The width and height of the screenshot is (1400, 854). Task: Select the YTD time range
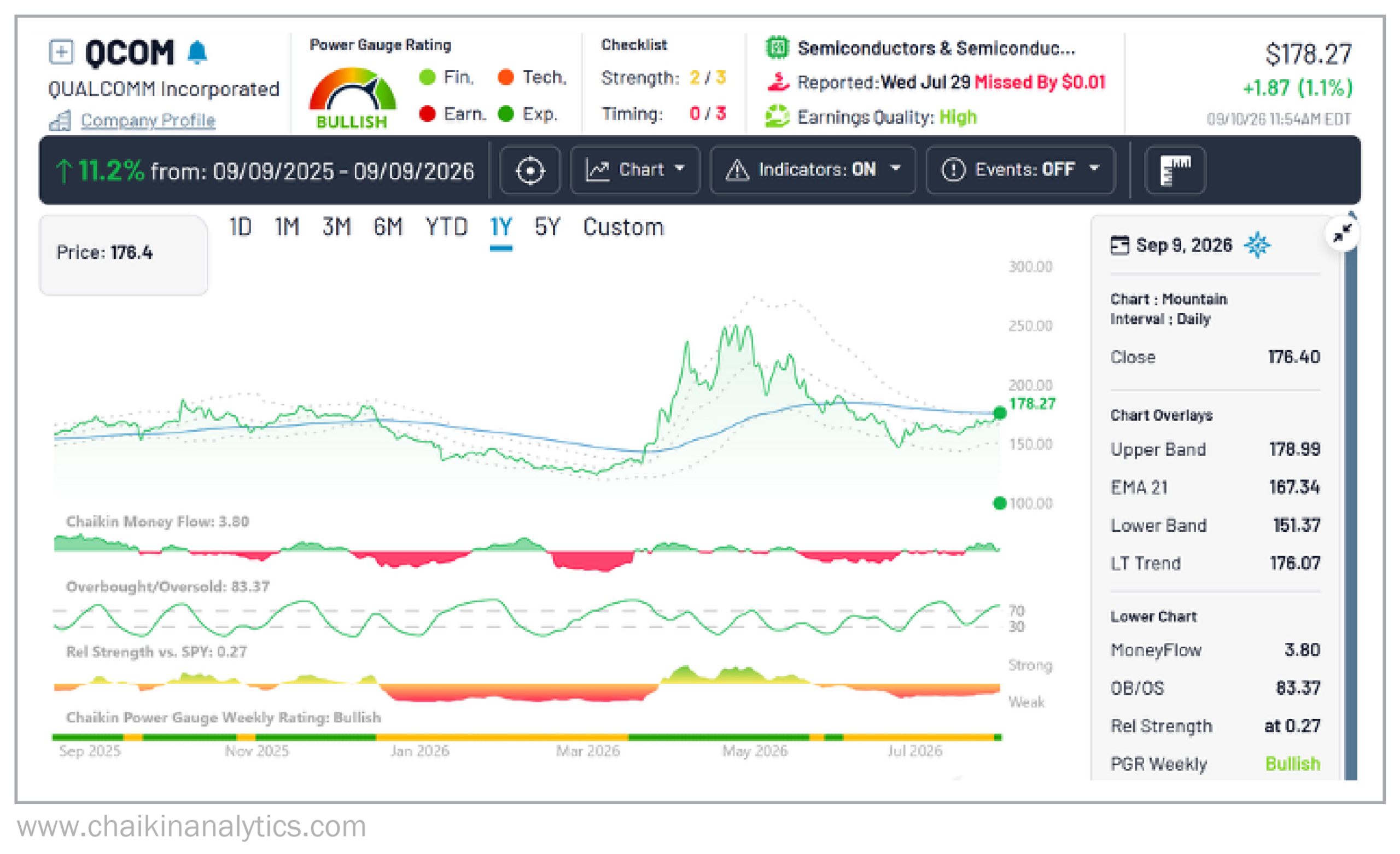(x=446, y=227)
